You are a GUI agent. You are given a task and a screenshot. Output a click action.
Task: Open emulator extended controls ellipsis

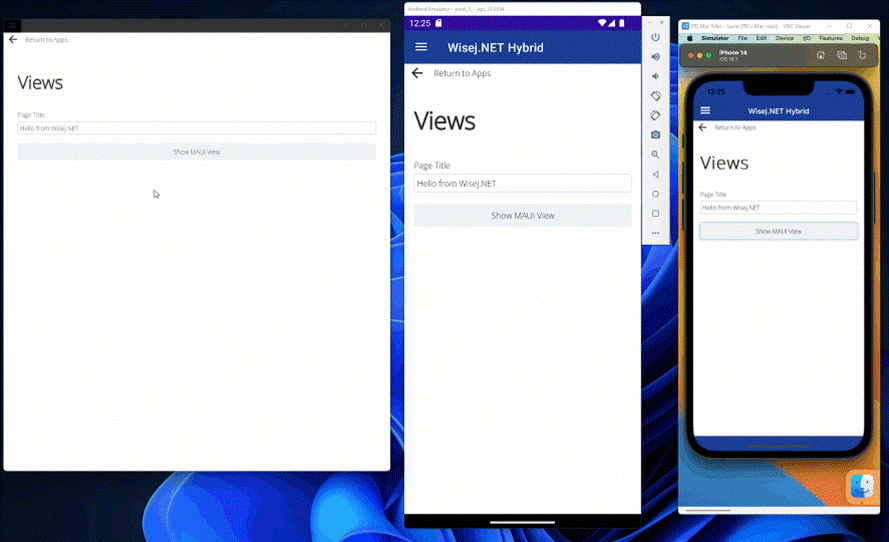coord(655,233)
